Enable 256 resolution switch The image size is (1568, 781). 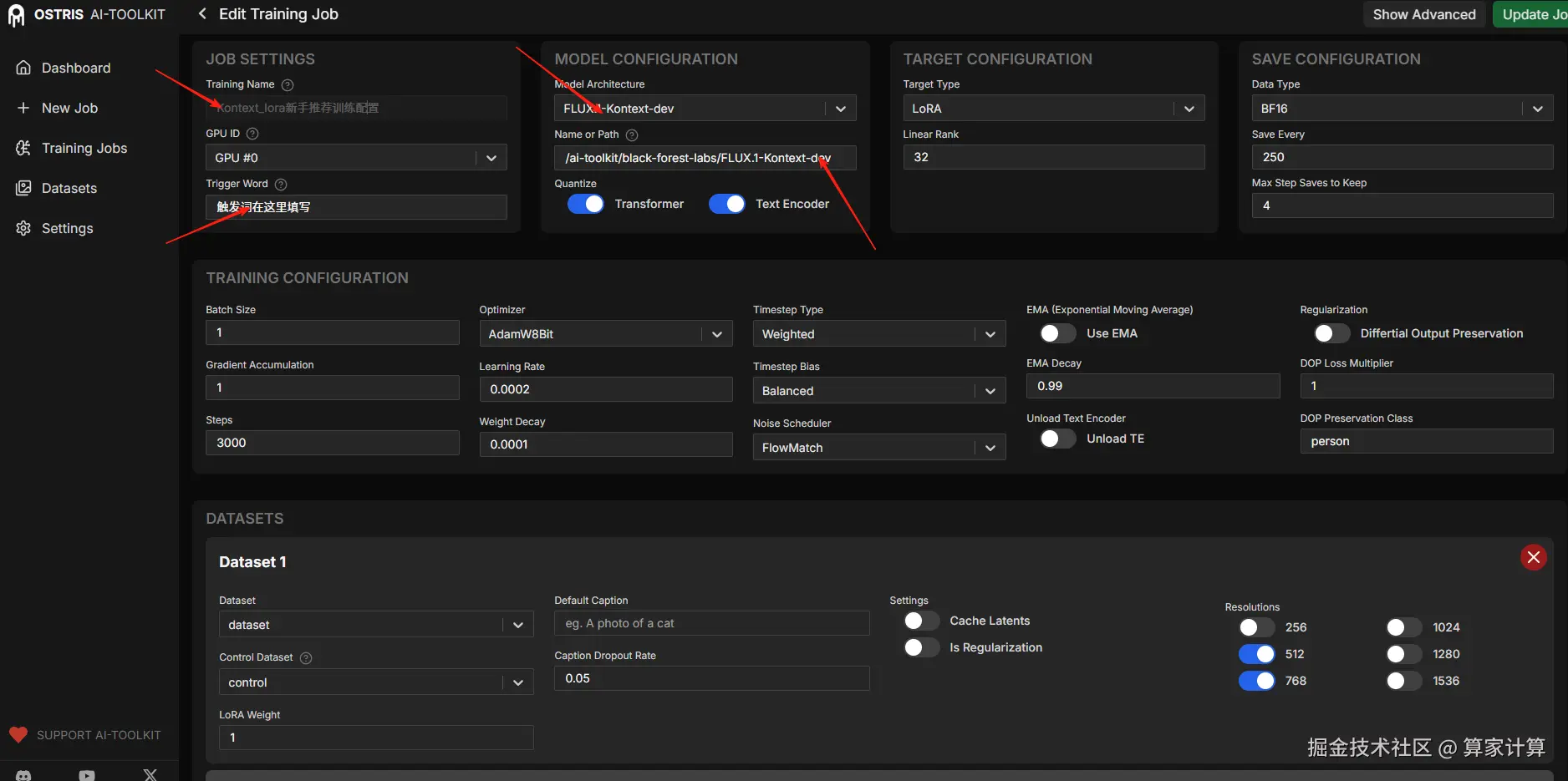point(1256,627)
